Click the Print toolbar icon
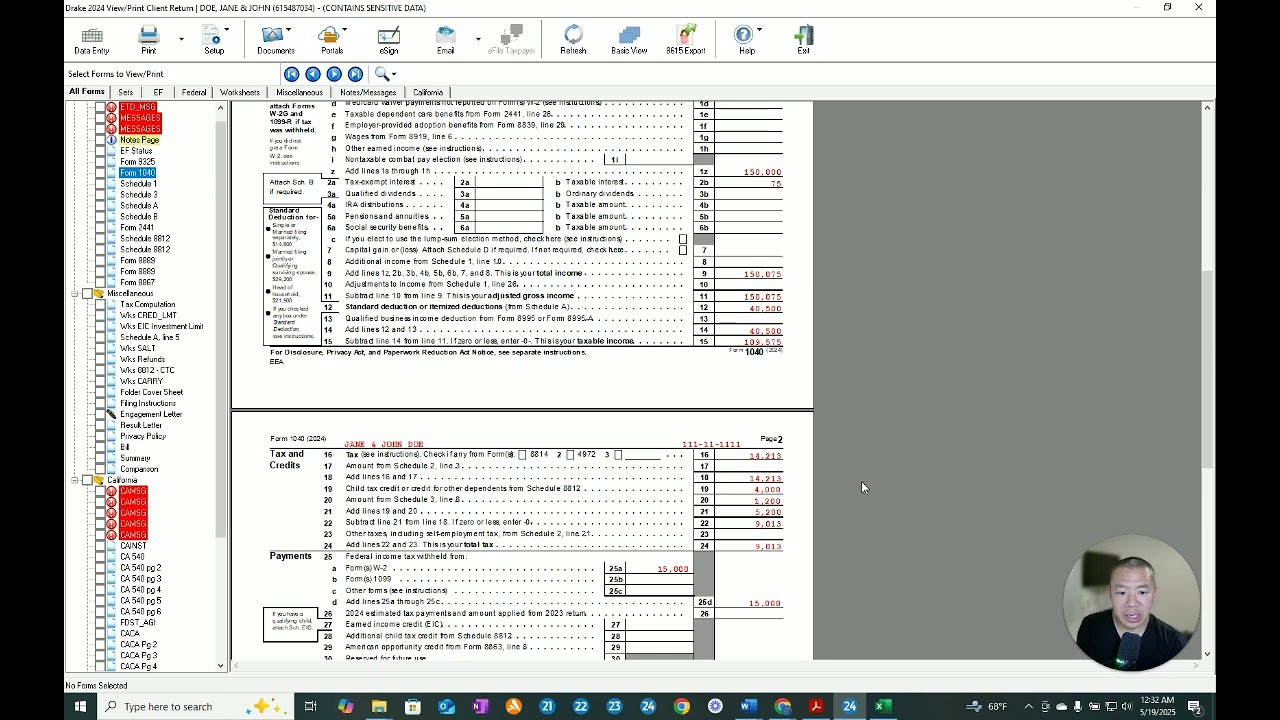Screen dimensions: 1280x720 (148, 40)
